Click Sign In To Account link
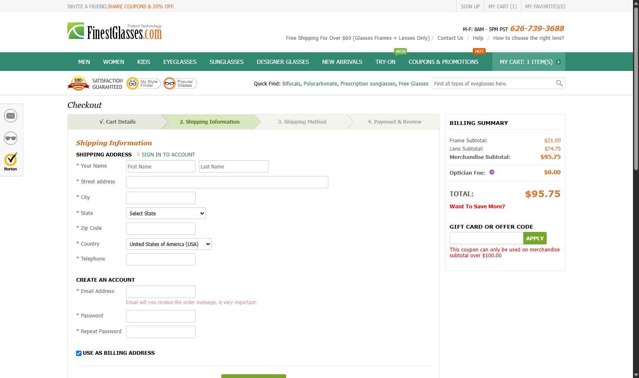Image resolution: width=639 pixels, height=378 pixels. [168, 155]
